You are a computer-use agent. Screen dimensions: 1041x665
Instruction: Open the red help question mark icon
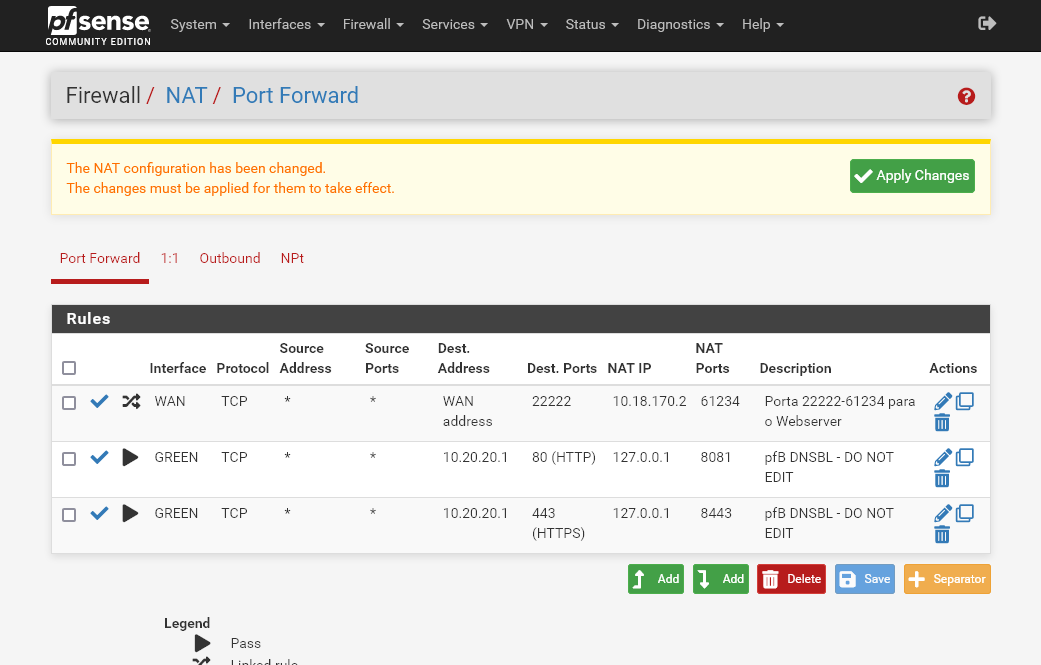[x=966, y=96]
